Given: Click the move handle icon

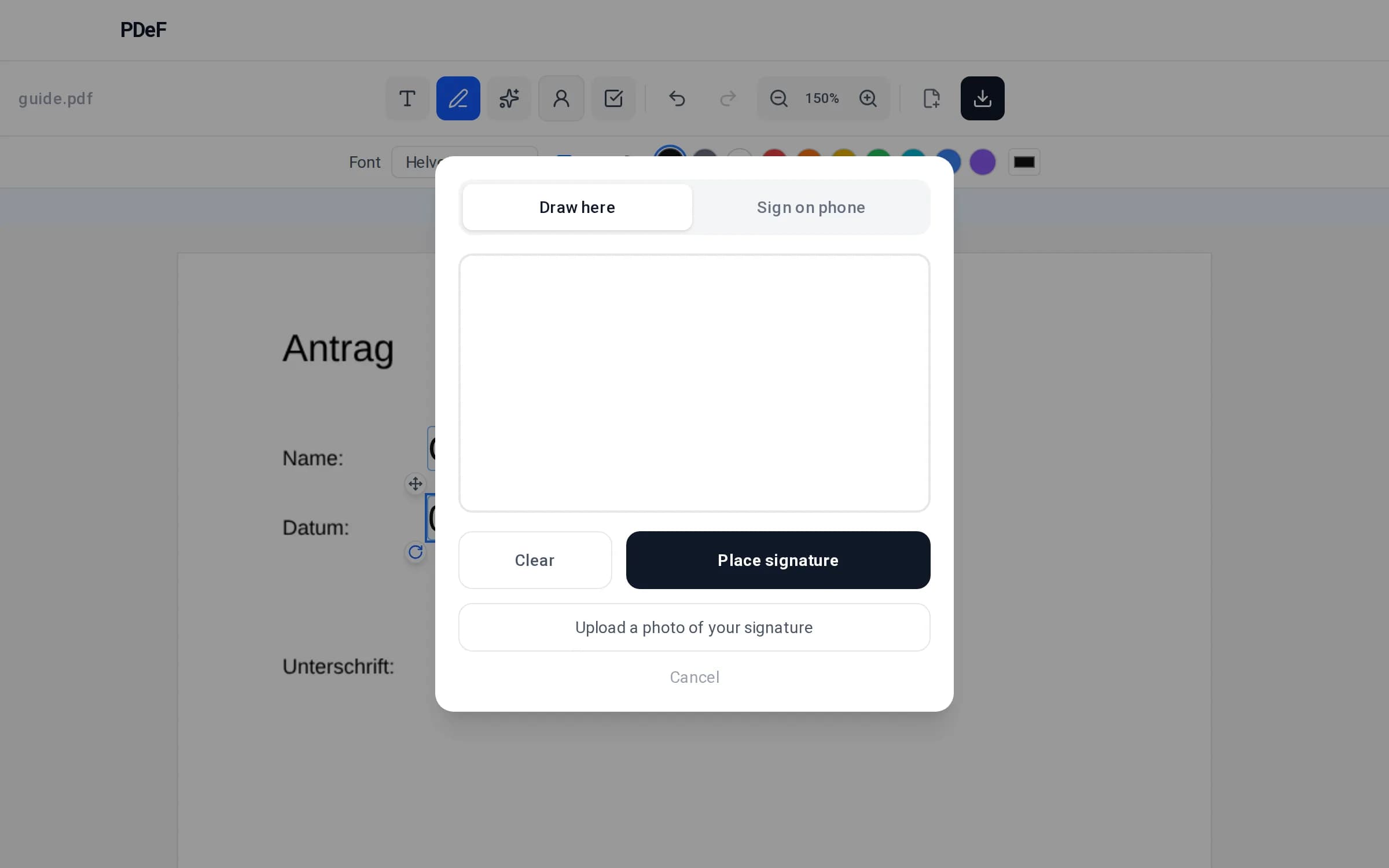Looking at the screenshot, I should point(416,484).
